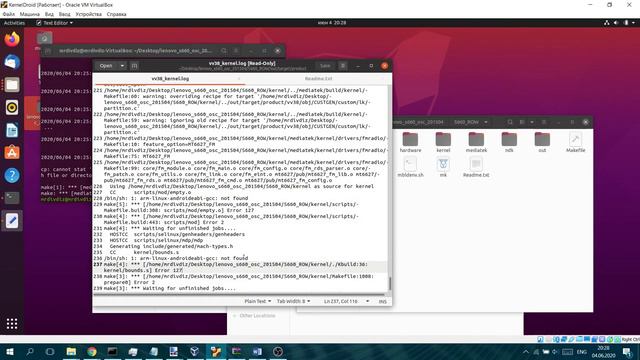Screen dimensions: 640x360
Task: Open LibreOffice Writer from the dock
Action: tap(12, 130)
